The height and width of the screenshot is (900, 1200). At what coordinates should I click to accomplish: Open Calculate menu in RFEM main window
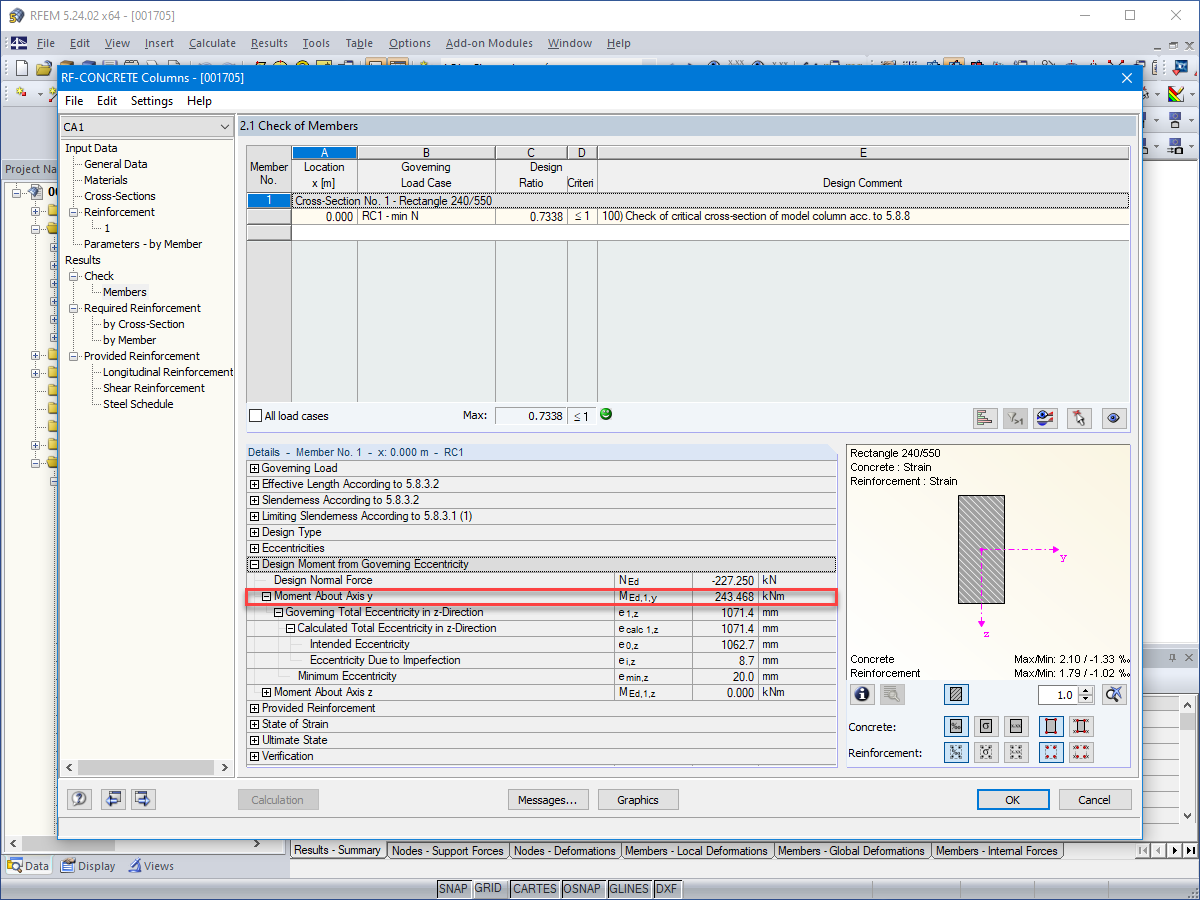point(212,43)
